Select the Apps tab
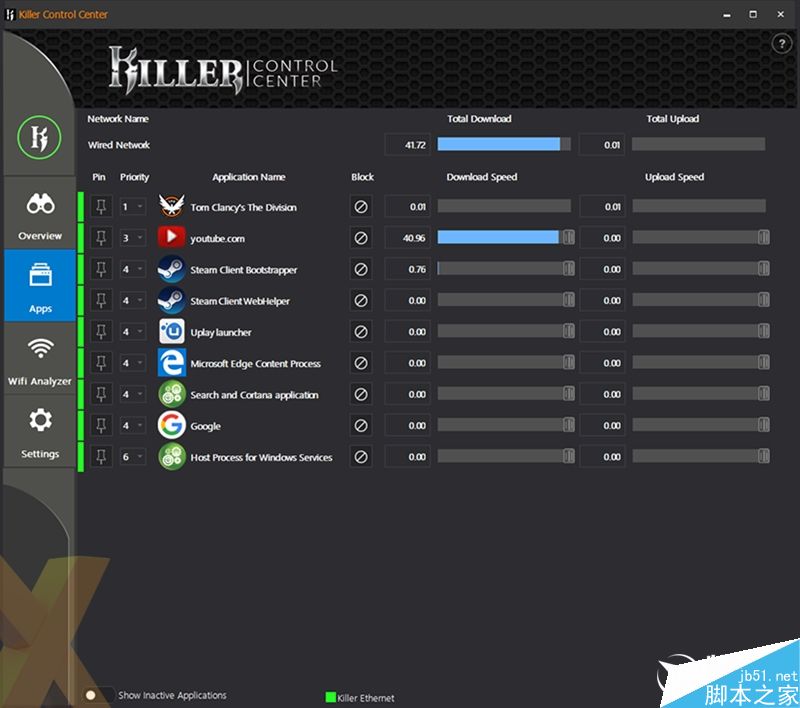This screenshot has width=800, height=708. tap(40, 286)
